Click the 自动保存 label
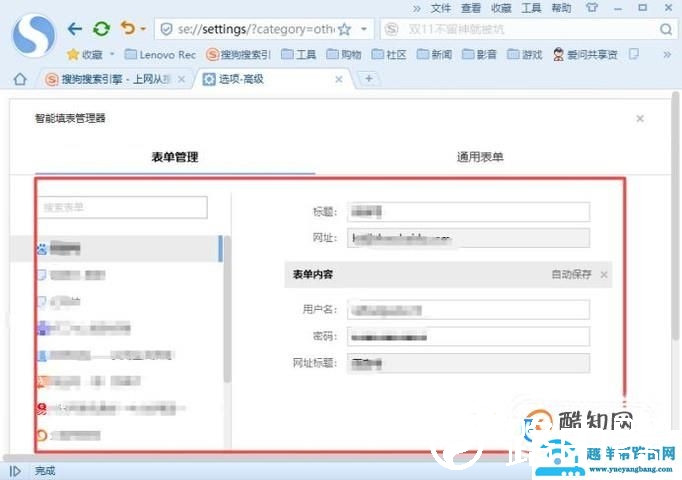Screen dimensions: 682x480 tap(572, 274)
